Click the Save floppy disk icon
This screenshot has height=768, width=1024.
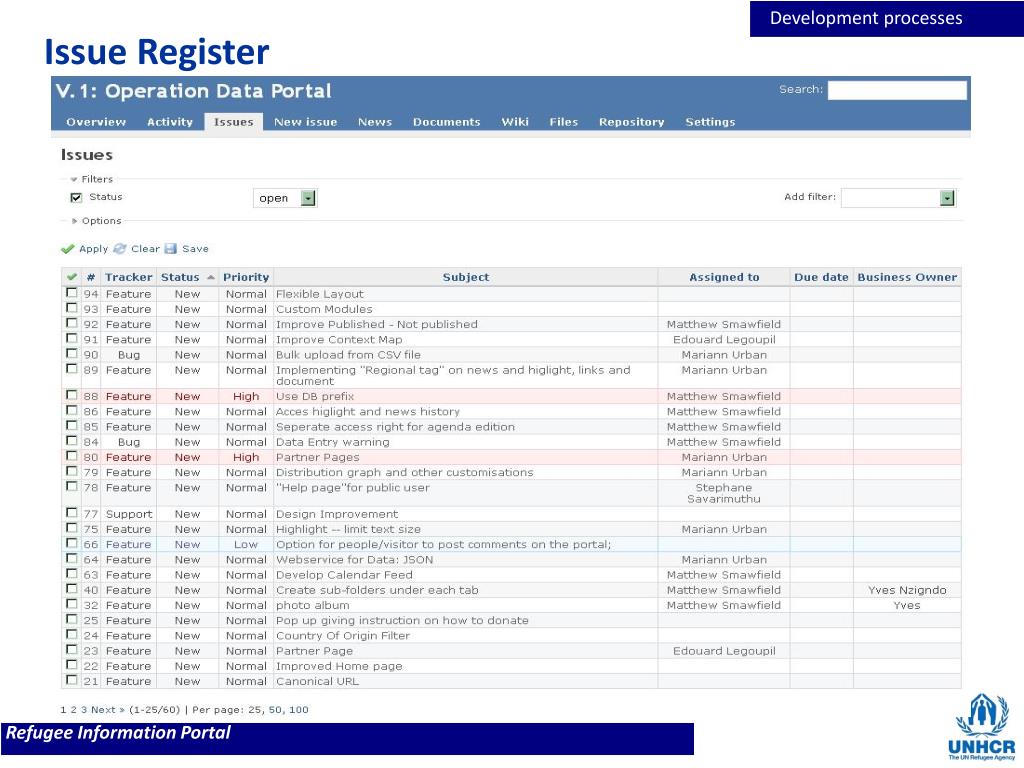pos(171,249)
